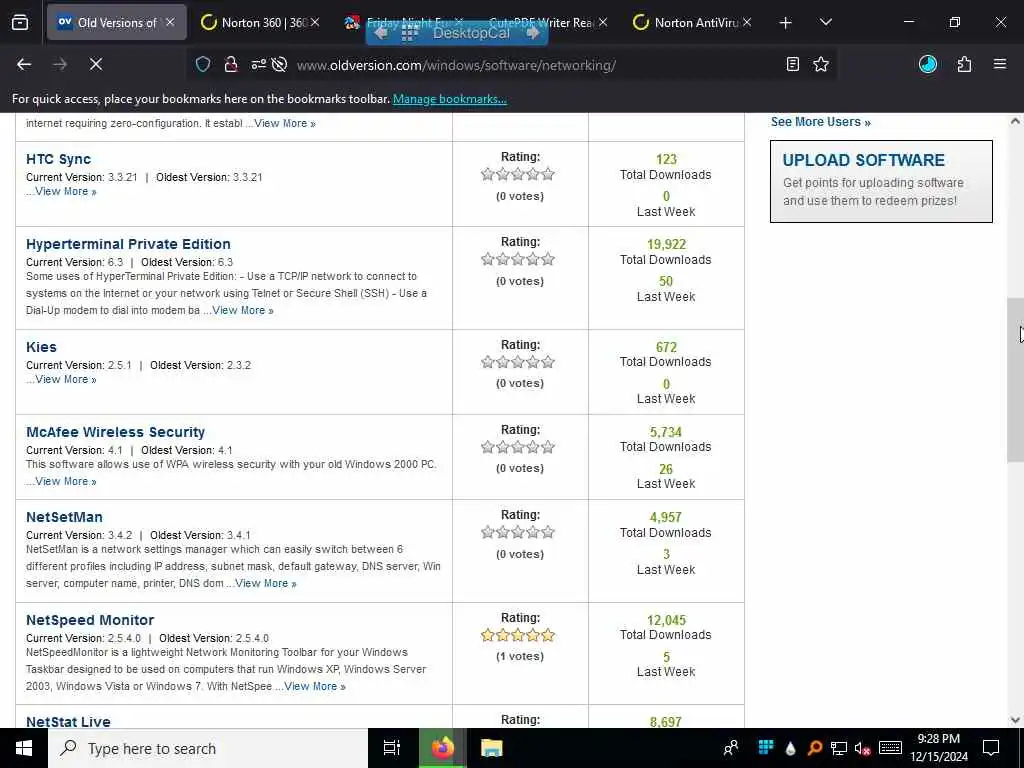Rate NetSpeed Monitor with gold stars
1024x768 pixels.
coord(518,635)
